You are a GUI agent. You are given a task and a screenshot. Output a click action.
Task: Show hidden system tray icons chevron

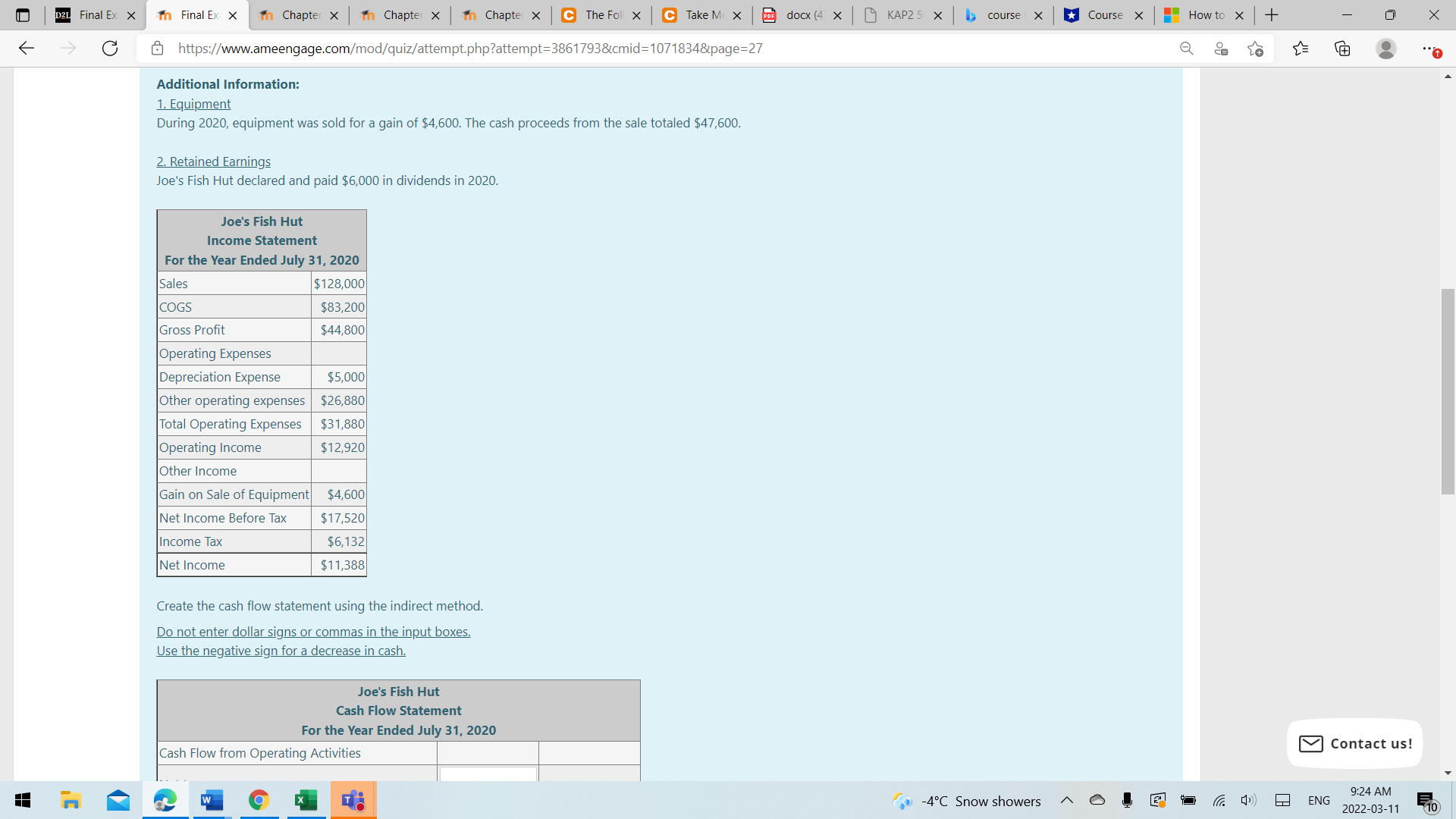[1066, 801]
